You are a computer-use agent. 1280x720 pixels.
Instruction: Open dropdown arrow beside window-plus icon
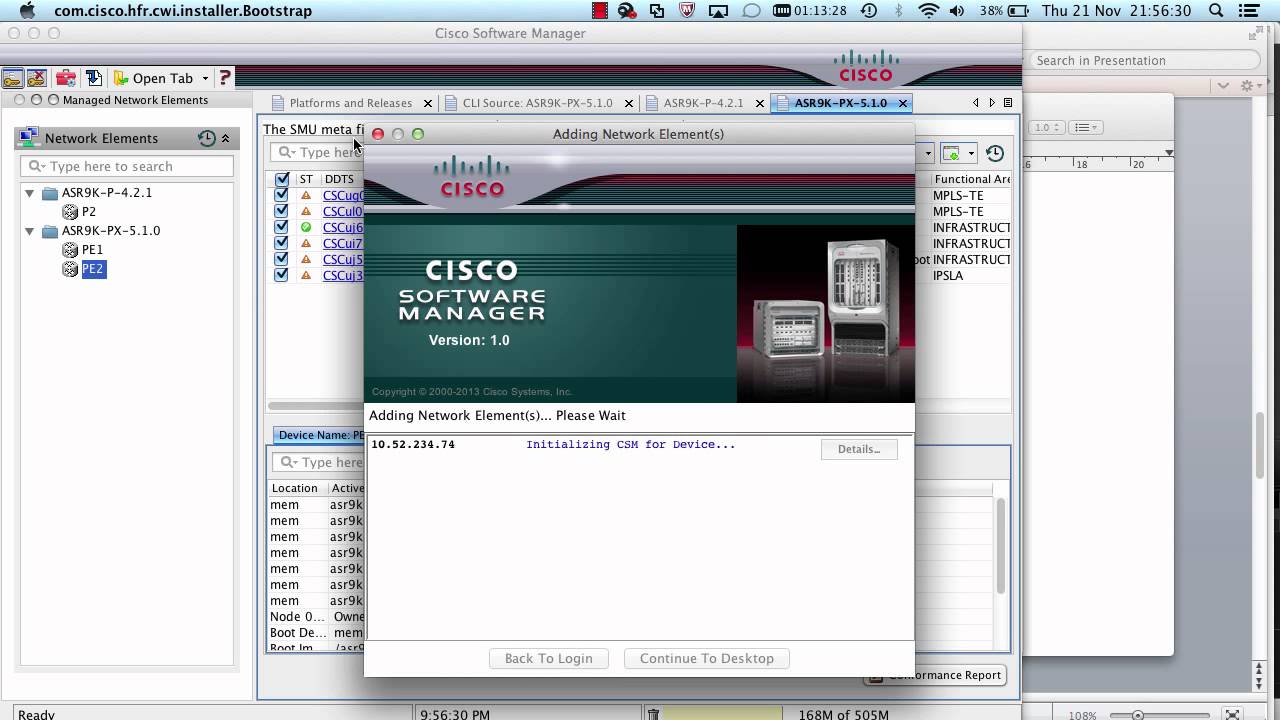click(970, 154)
